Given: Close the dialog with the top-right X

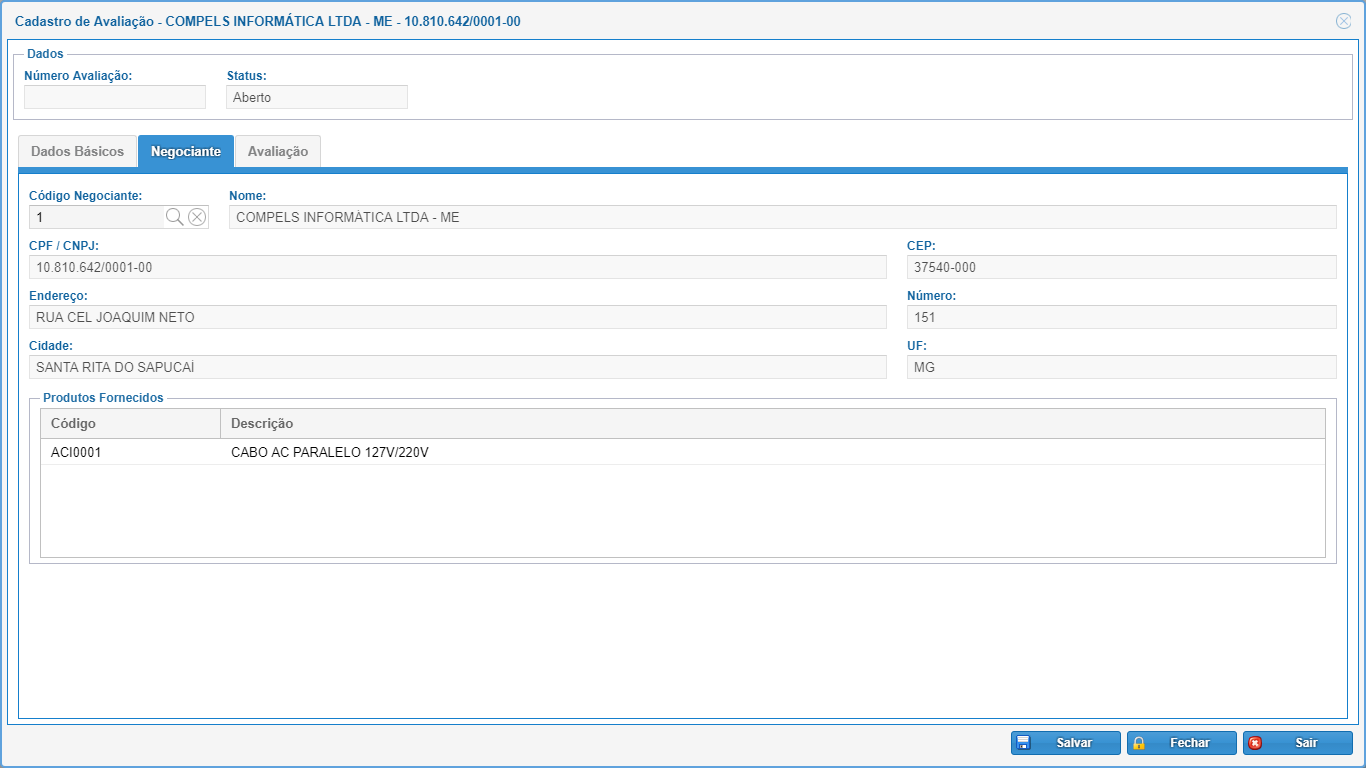Looking at the screenshot, I should (1343, 21).
